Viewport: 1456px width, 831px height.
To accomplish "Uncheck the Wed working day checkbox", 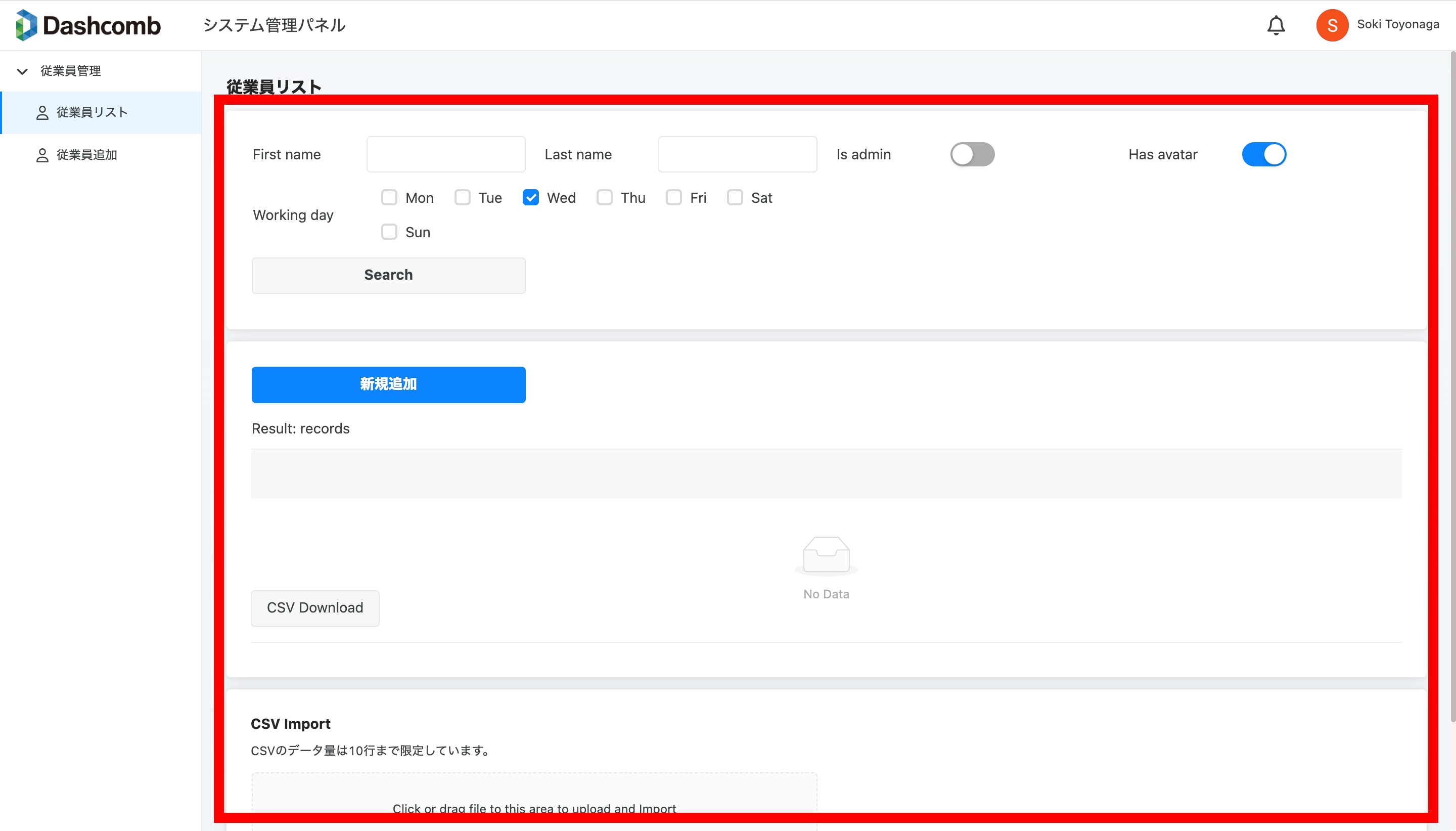I will [530, 197].
